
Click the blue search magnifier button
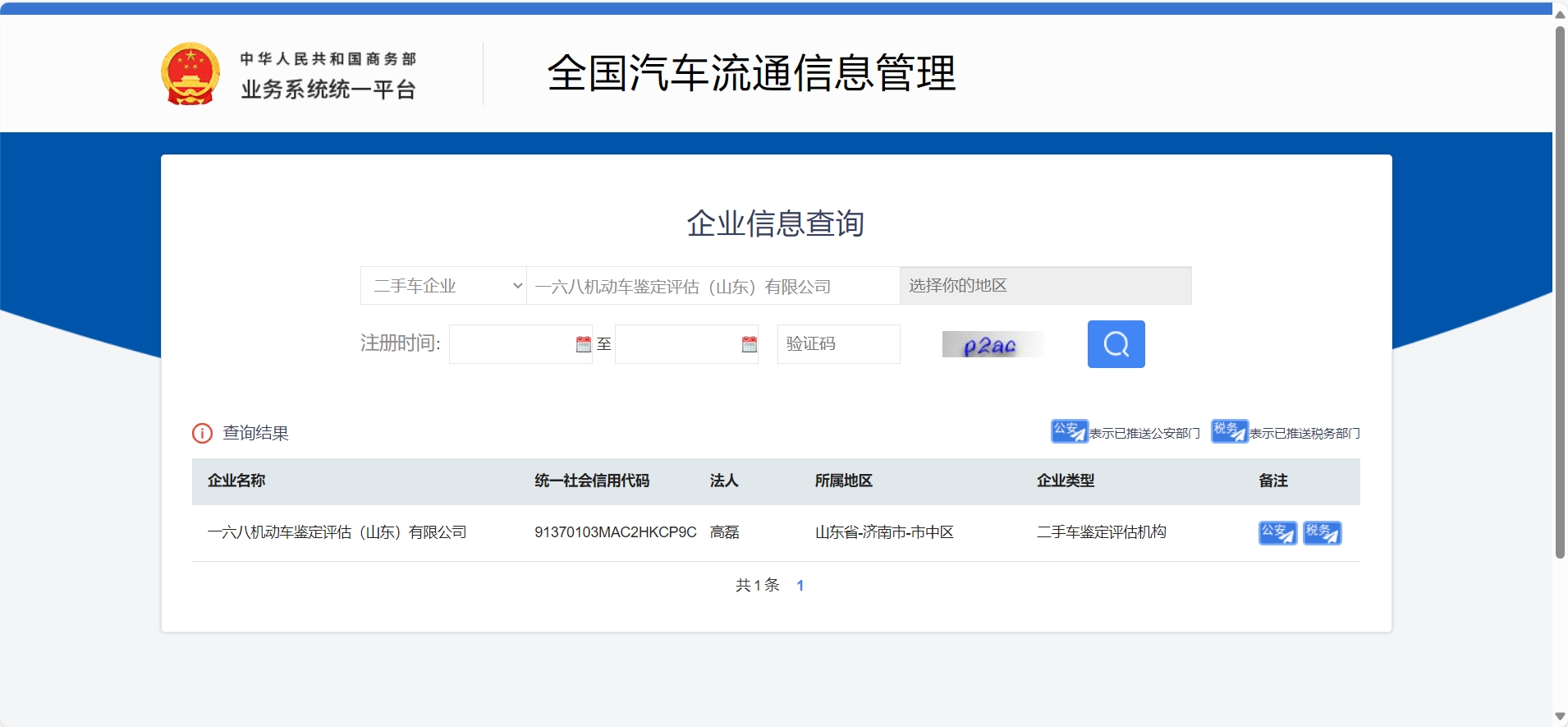click(x=1116, y=344)
